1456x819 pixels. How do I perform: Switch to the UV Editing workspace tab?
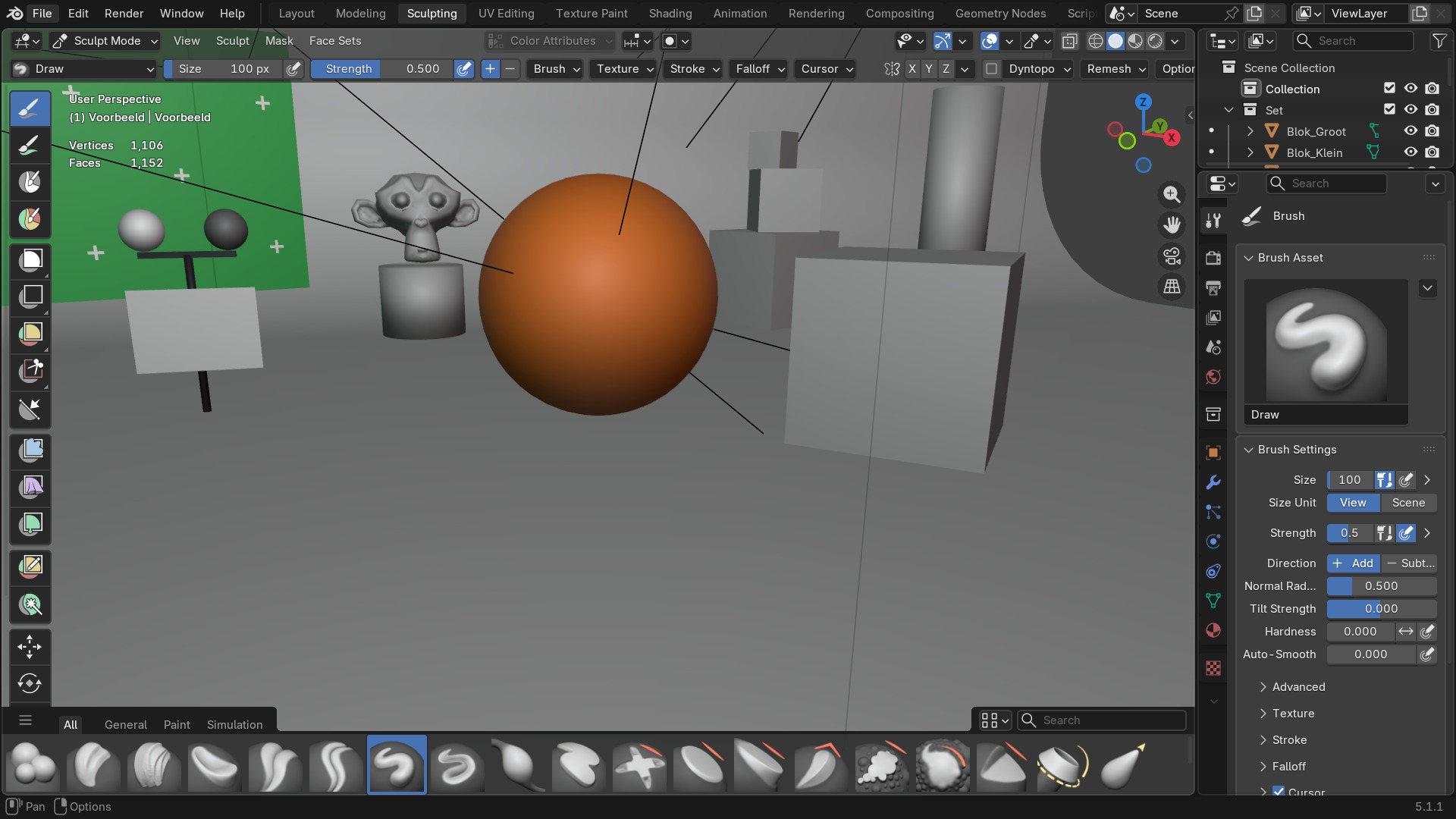(506, 14)
